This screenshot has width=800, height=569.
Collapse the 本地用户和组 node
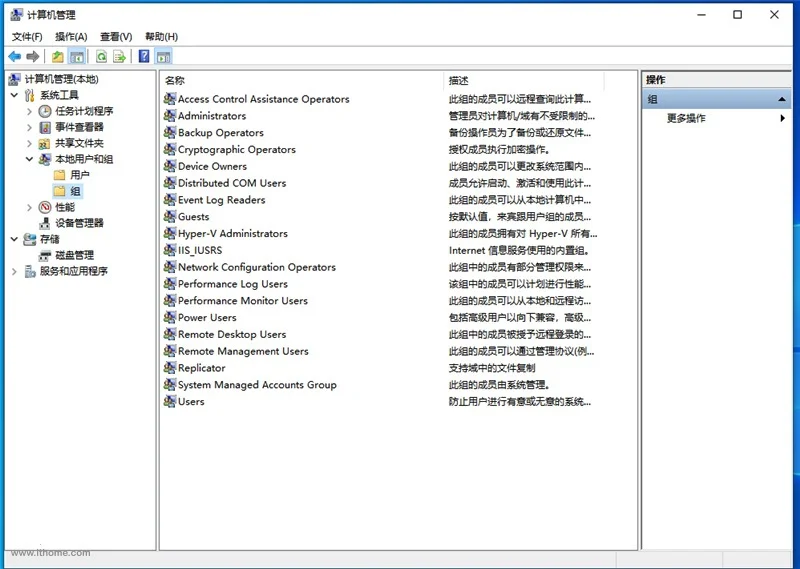(29, 159)
